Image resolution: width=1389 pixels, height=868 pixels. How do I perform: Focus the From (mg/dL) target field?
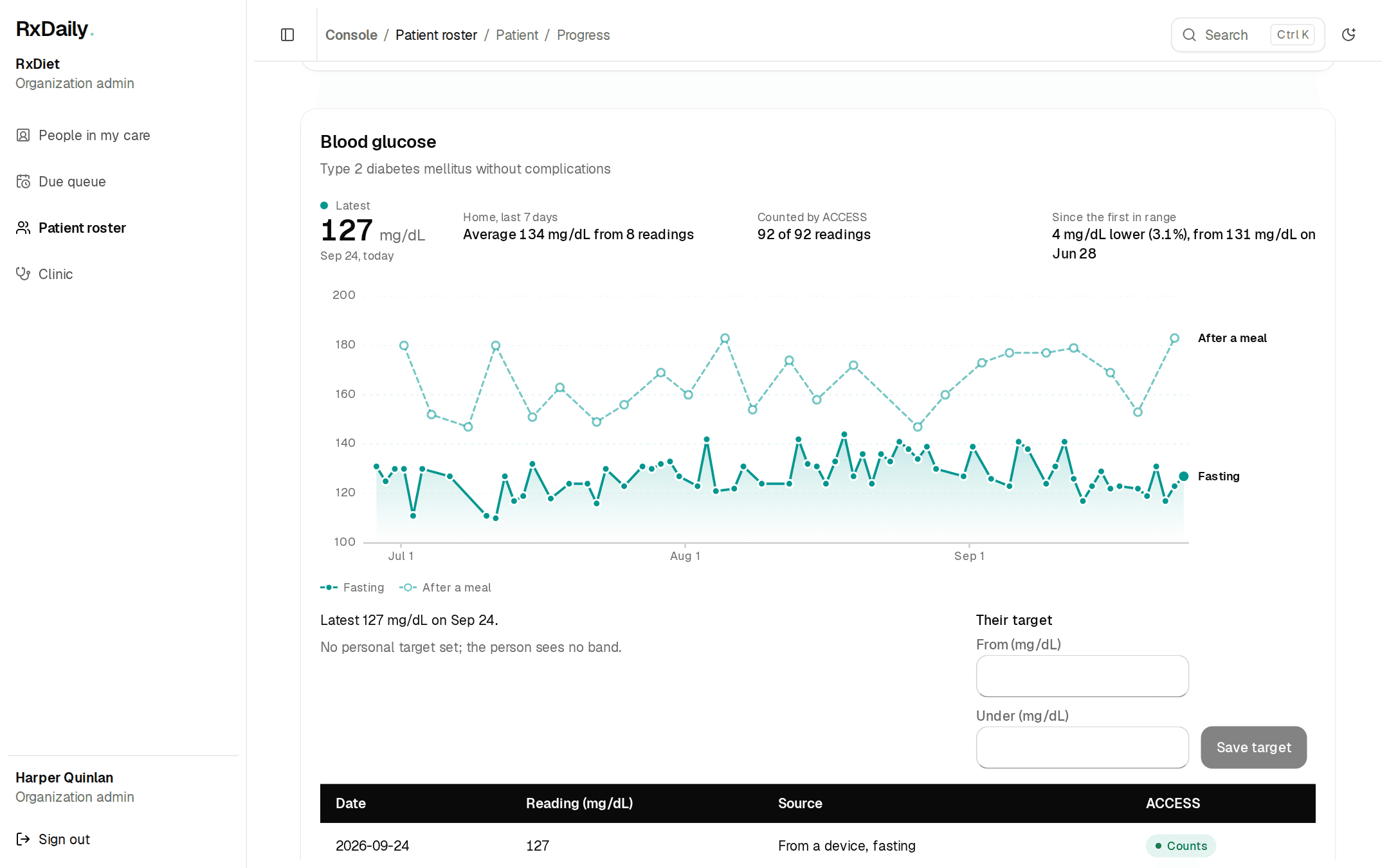1082,676
